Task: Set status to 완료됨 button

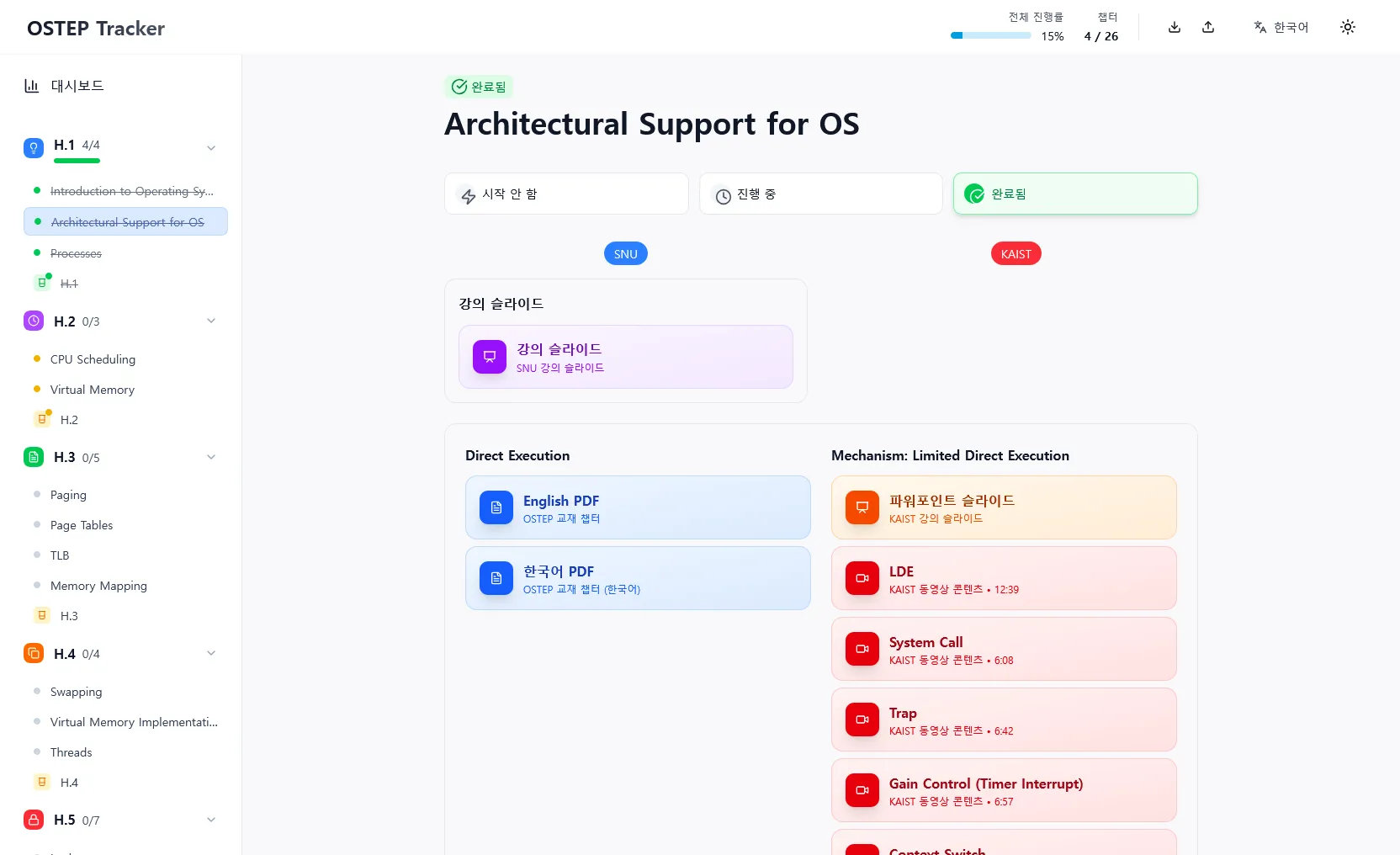Action: (1075, 194)
